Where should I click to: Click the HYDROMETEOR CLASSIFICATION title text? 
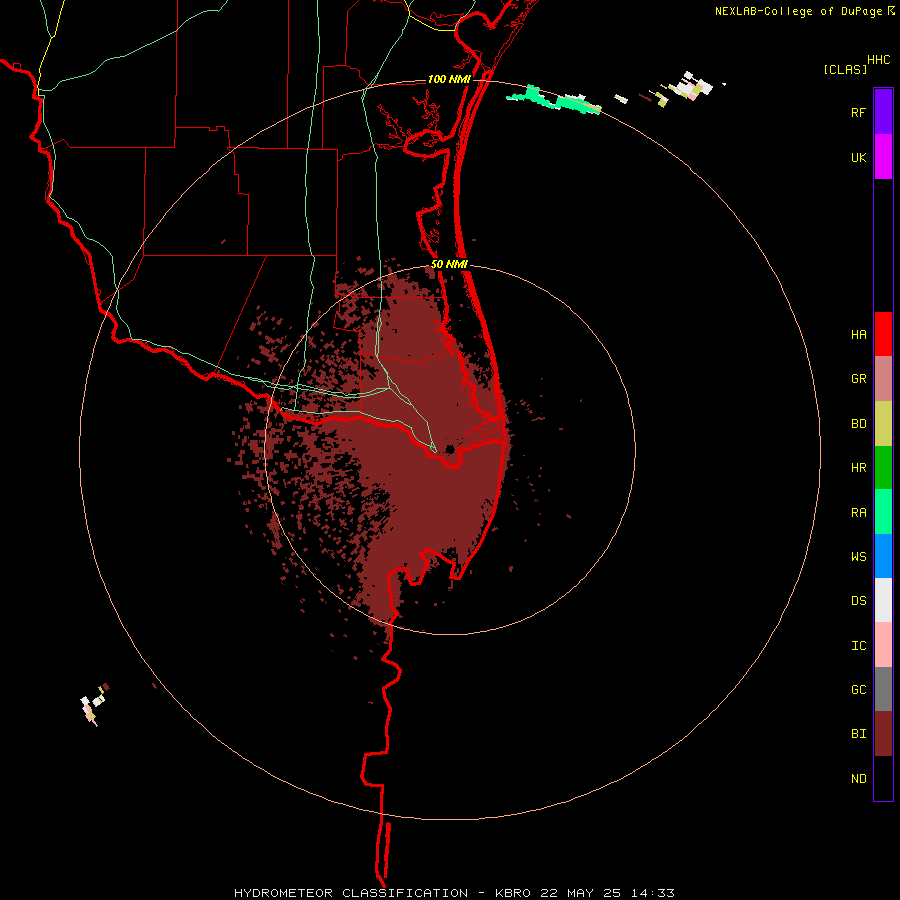coord(351,893)
